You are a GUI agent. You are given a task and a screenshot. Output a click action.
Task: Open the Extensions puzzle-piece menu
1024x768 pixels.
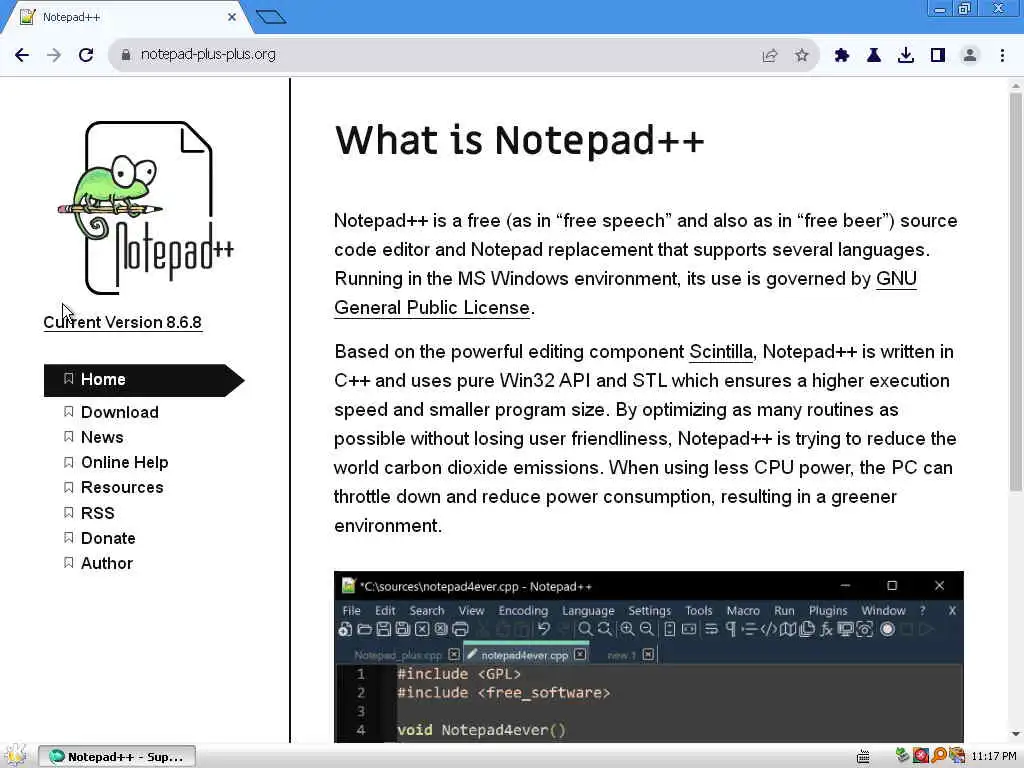842,55
